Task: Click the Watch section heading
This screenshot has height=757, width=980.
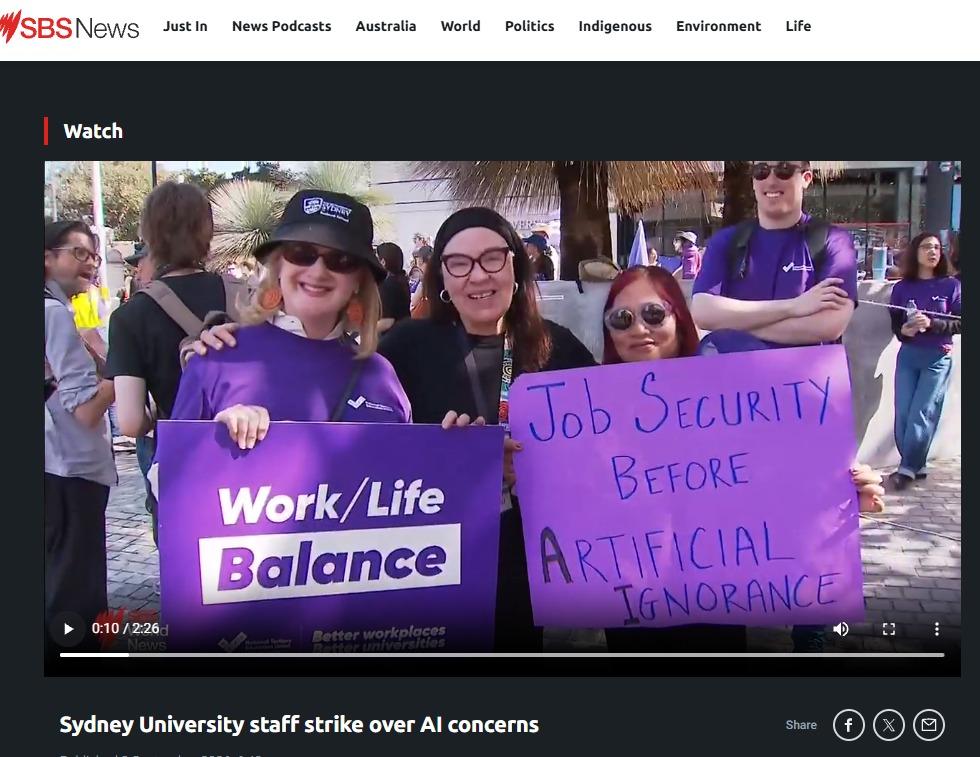Action: 93,131
